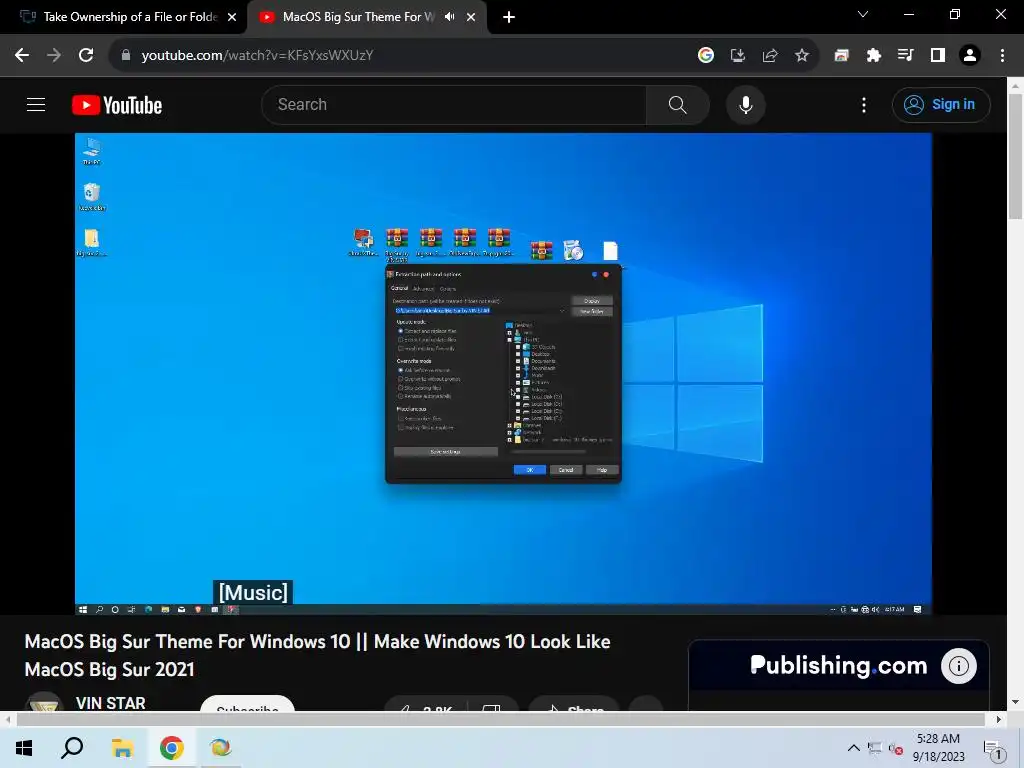Go to the YouTube home logo
The height and width of the screenshot is (768, 1024).
point(117,105)
